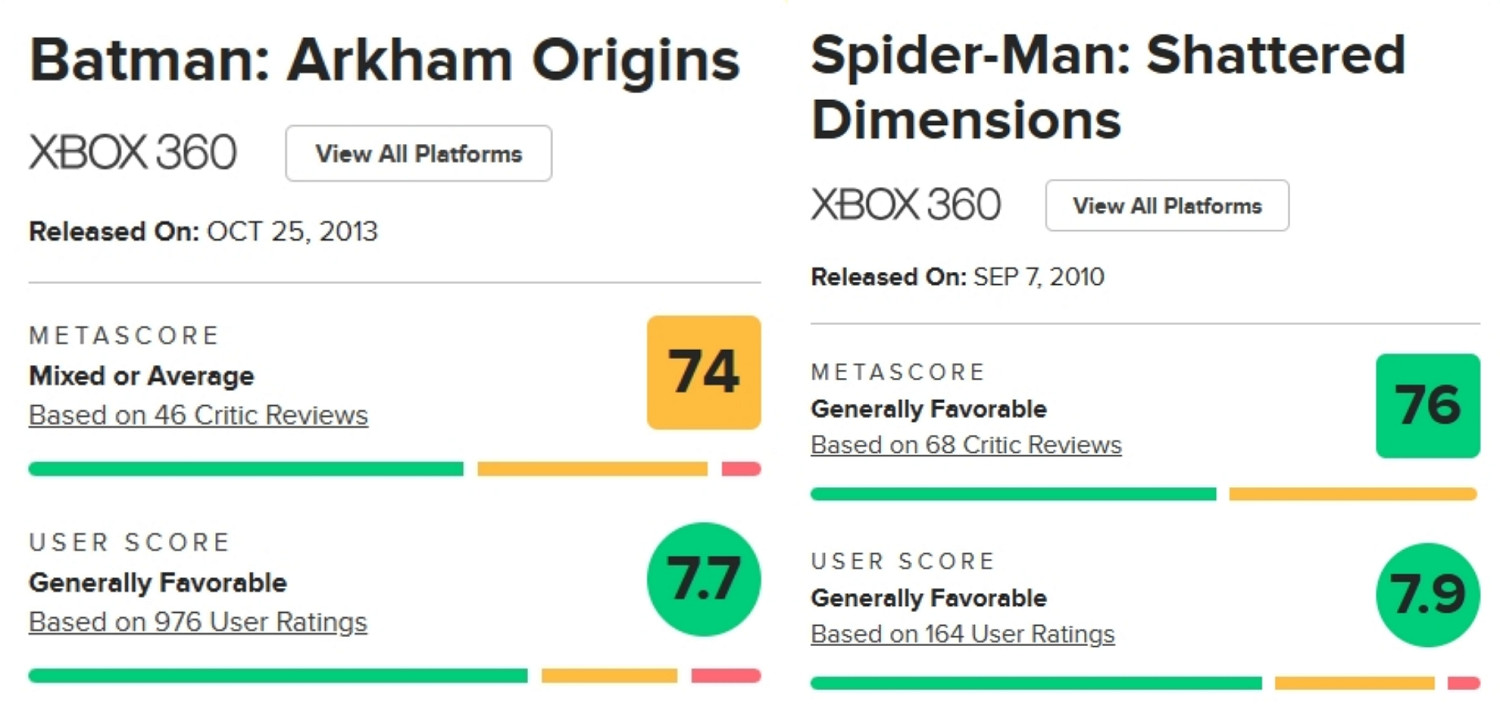Open the Based on 46 Critic Reviews link

point(198,415)
